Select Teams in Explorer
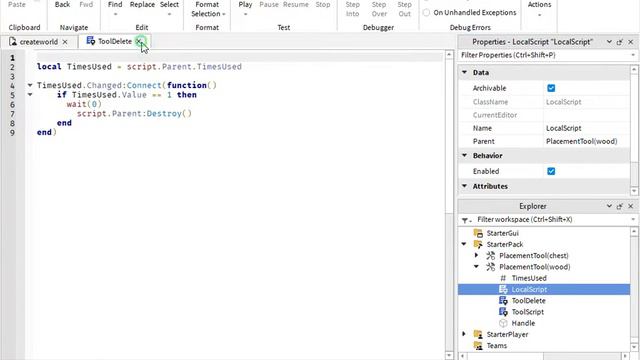The width and height of the screenshot is (640, 360). point(497,346)
